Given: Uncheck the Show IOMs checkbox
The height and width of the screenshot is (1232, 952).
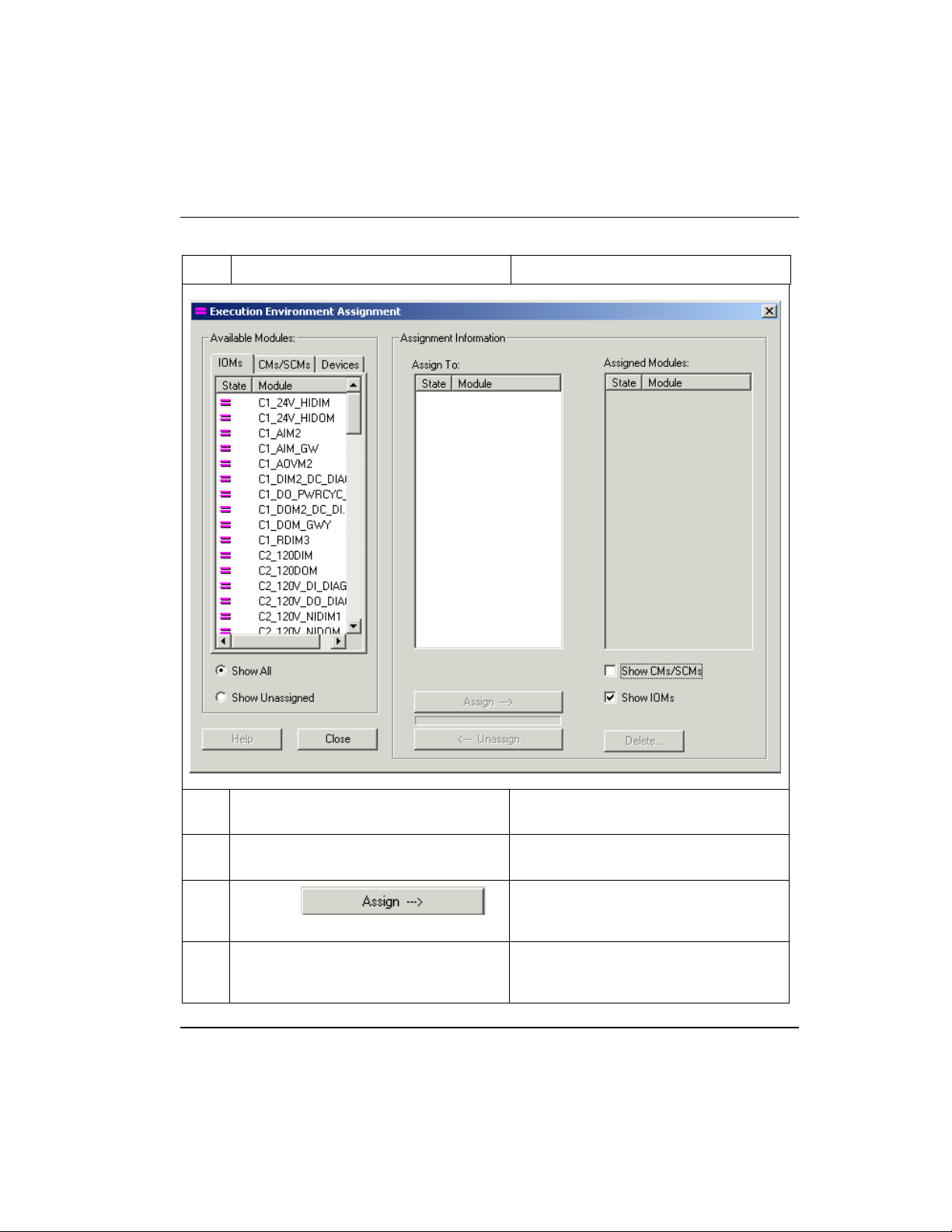Looking at the screenshot, I should point(611,697).
